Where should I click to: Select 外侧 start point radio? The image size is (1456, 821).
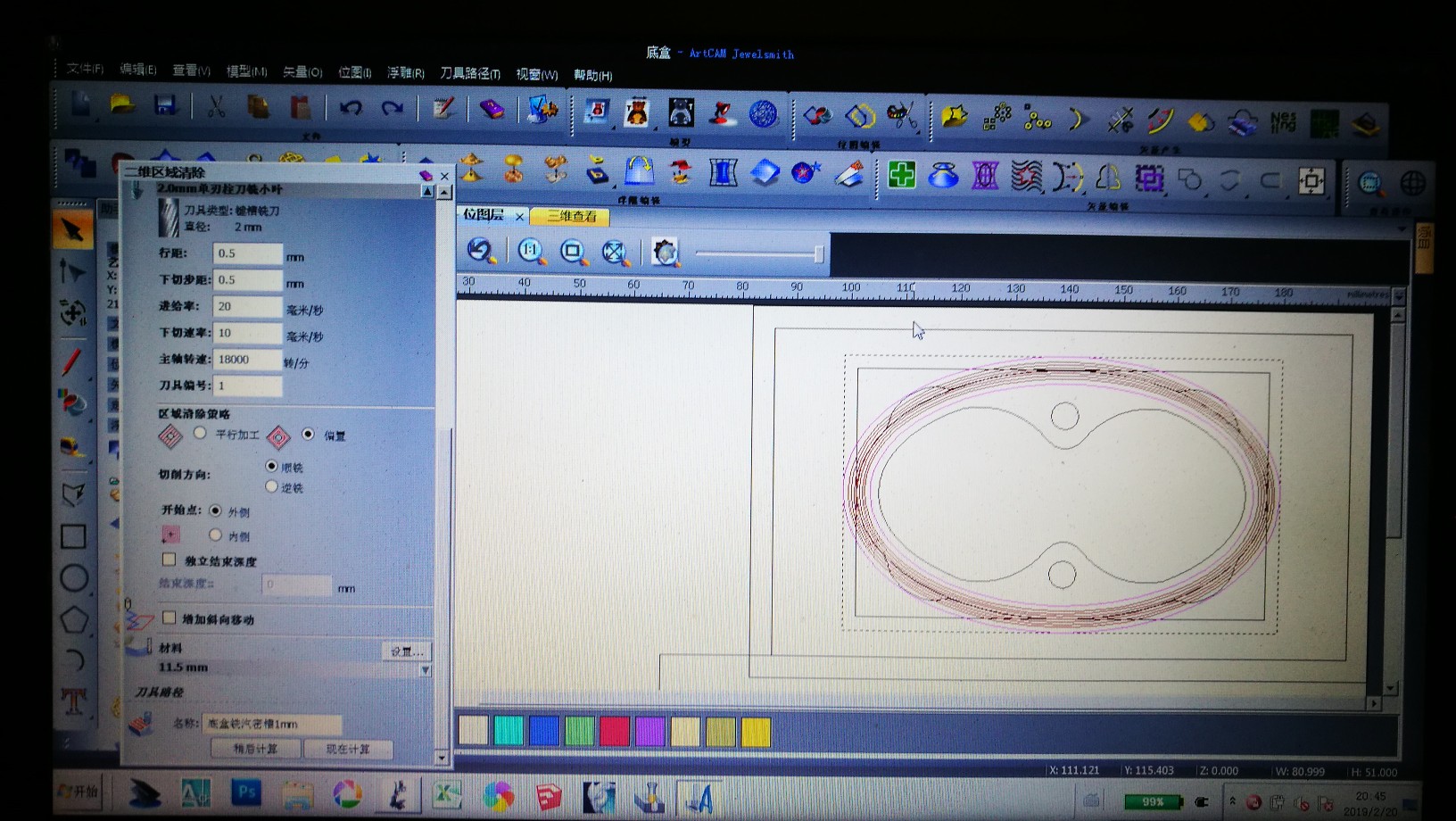pyautogui.click(x=215, y=511)
